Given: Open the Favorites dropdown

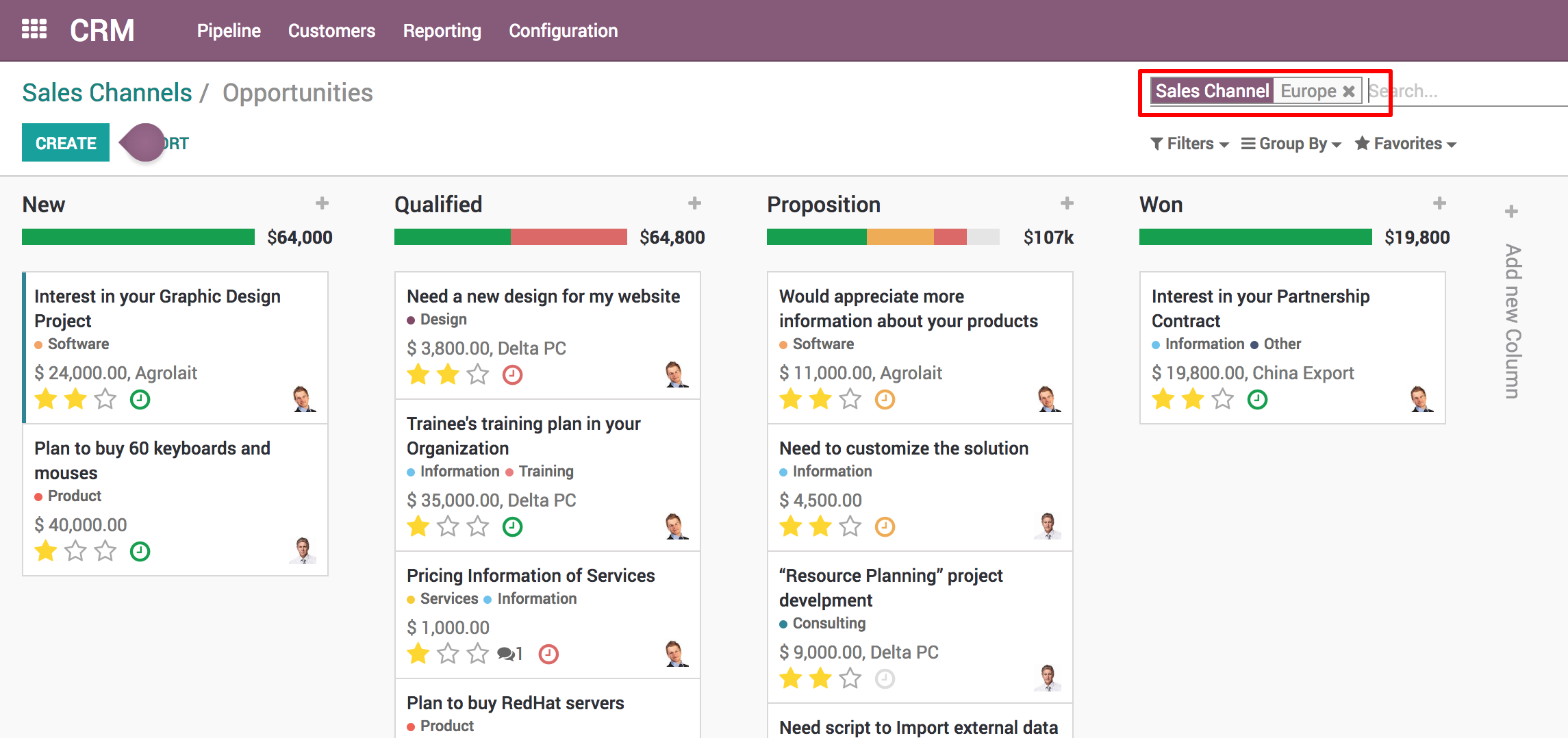Looking at the screenshot, I should [x=1406, y=144].
